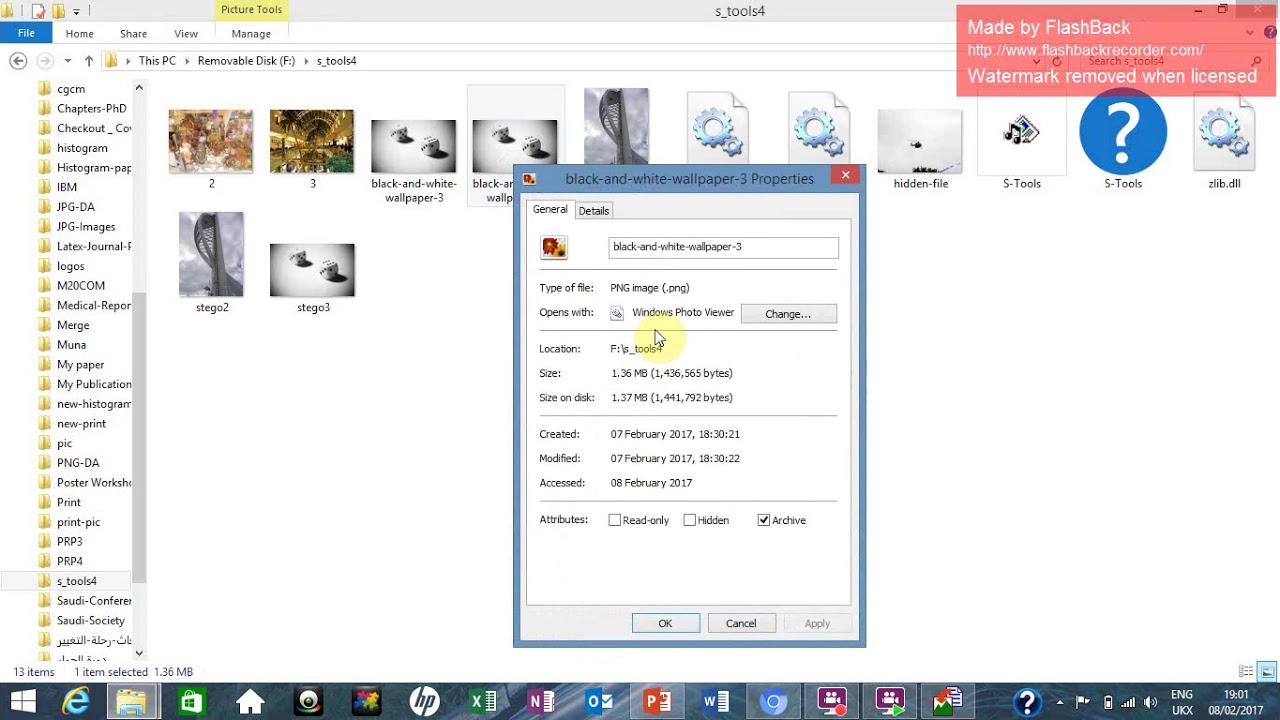1280x720 pixels.
Task: Select the General tab in Properties
Action: [x=550, y=209]
